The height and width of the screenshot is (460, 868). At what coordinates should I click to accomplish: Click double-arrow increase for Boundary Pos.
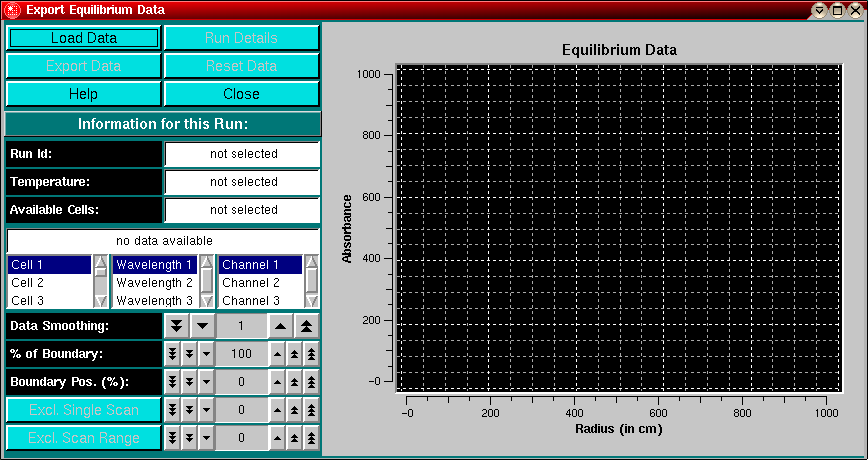[x=294, y=382]
